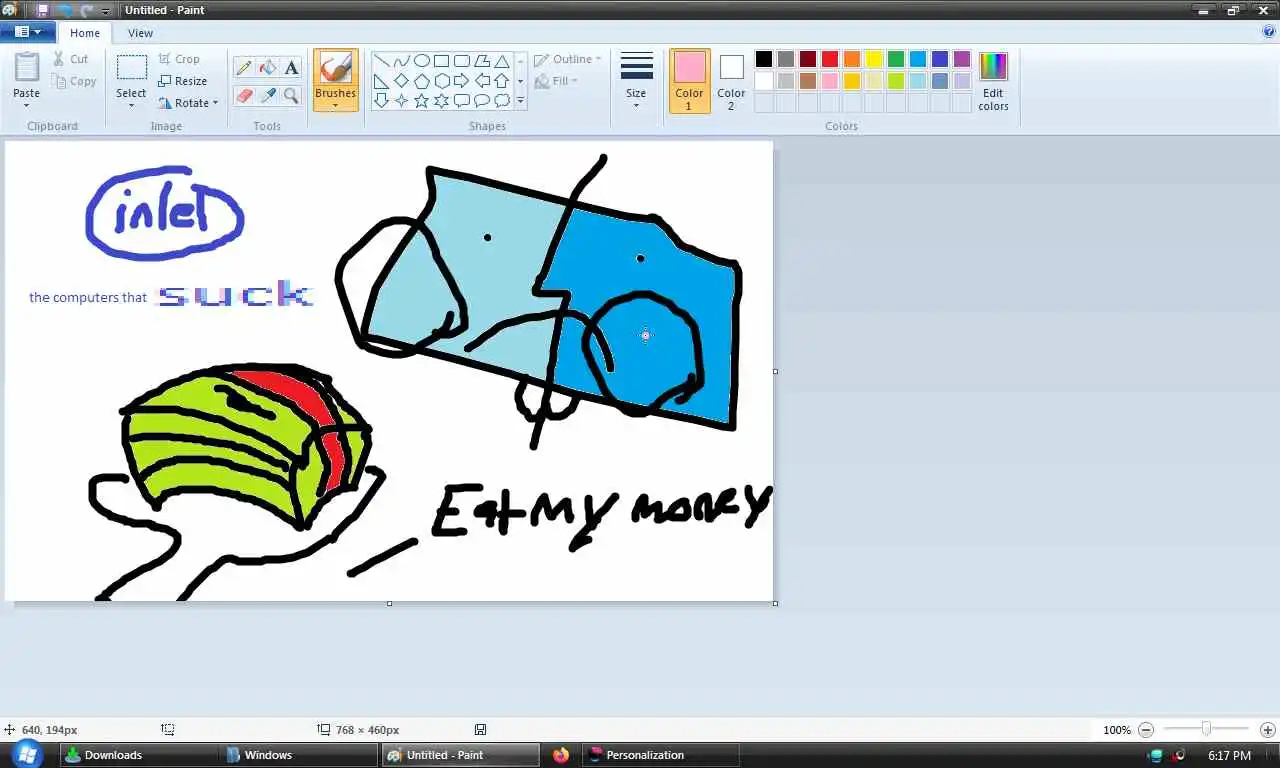The width and height of the screenshot is (1280, 768).
Task: Choose the Pentagon shape
Action: point(422,81)
